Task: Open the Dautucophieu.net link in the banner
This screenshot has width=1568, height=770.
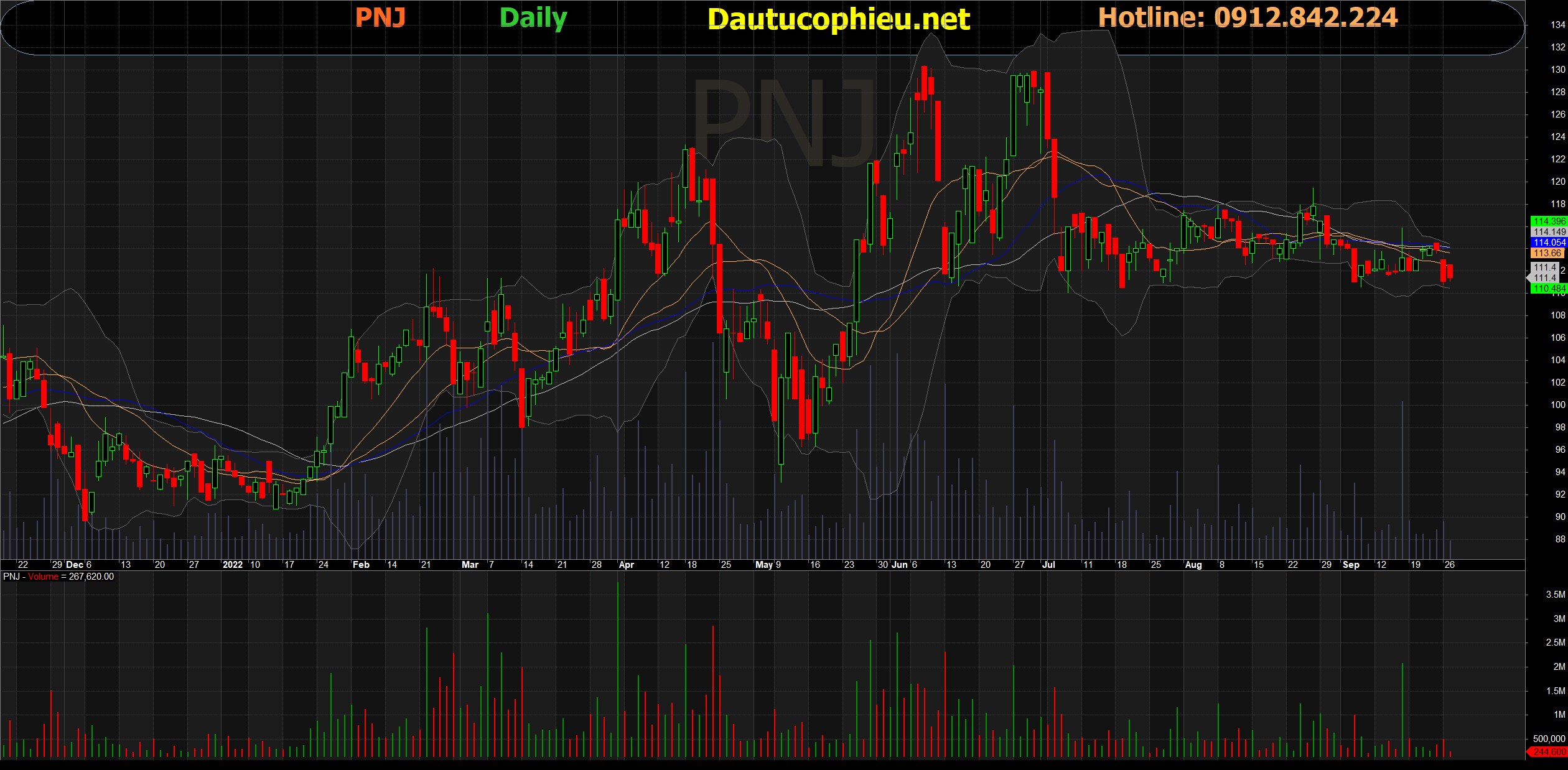Action: coord(838,19)
